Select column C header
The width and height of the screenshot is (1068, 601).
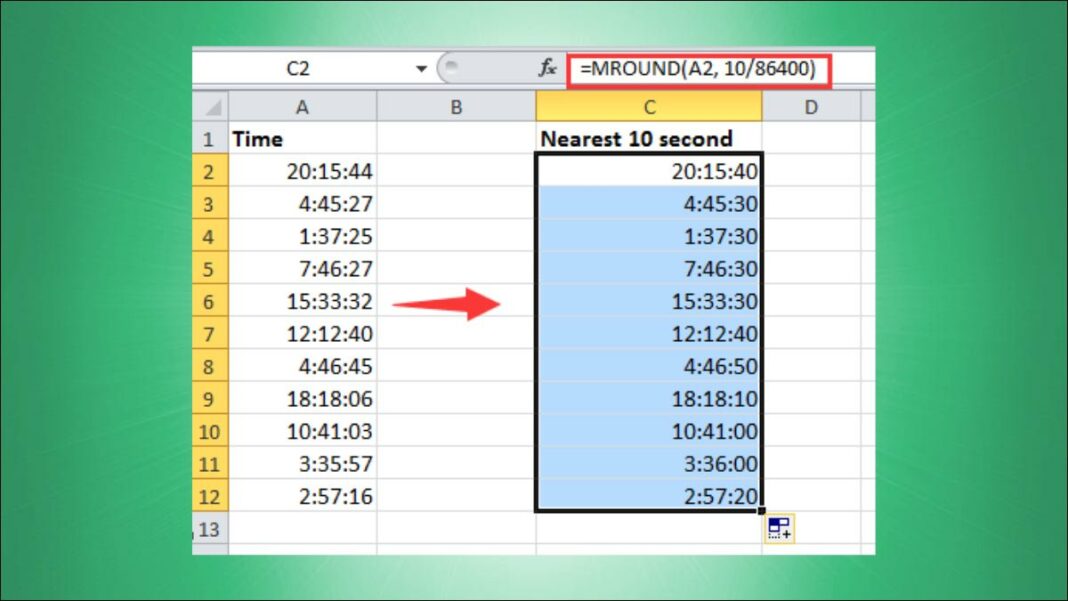[x=649, y=107]
